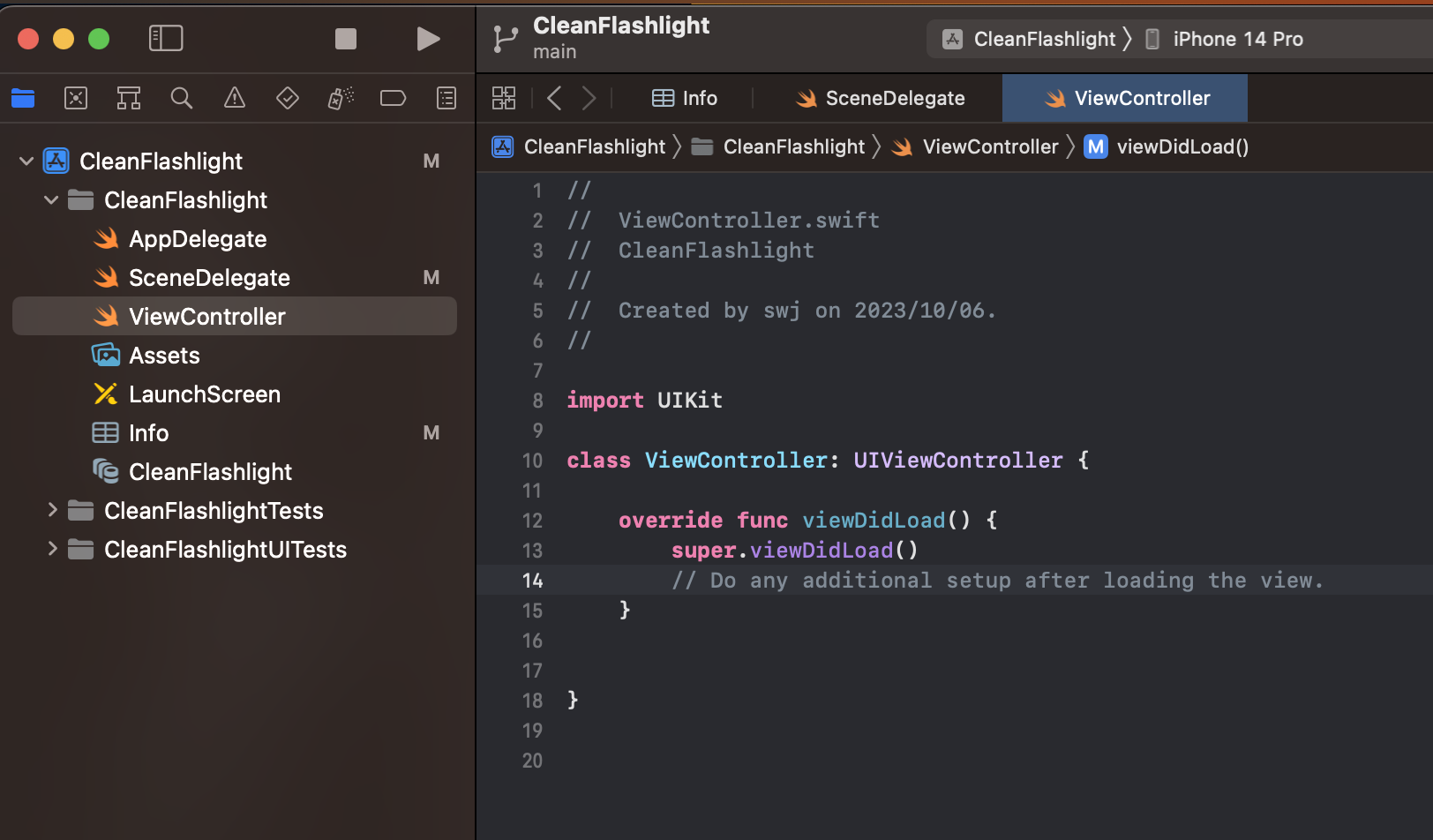The image size is (1433, 840).
Task: Expand the CleanFlashlightUITests folder
Action: (x=51, y=550)
